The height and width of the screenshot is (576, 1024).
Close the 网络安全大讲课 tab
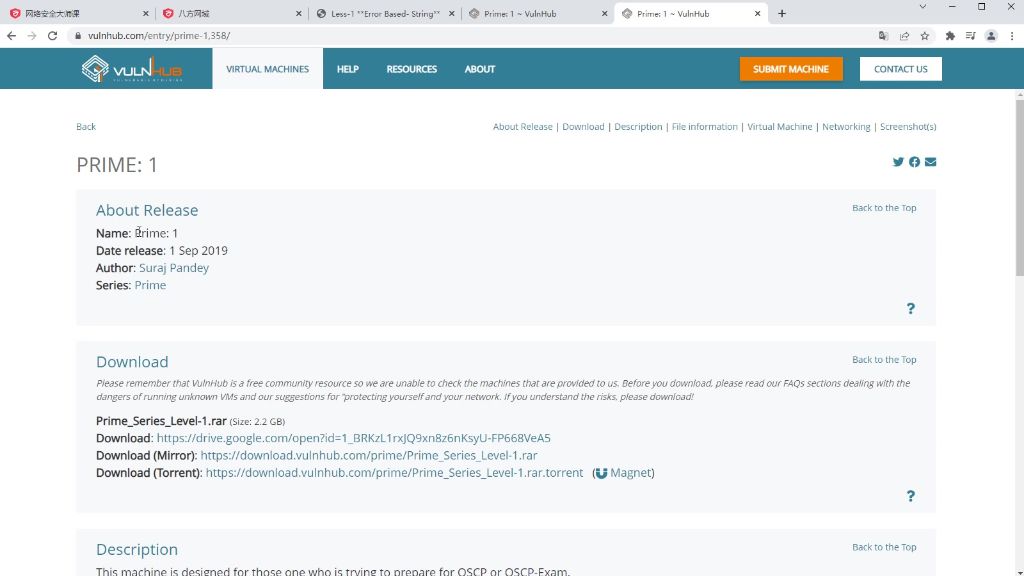[x=146, y=13]
